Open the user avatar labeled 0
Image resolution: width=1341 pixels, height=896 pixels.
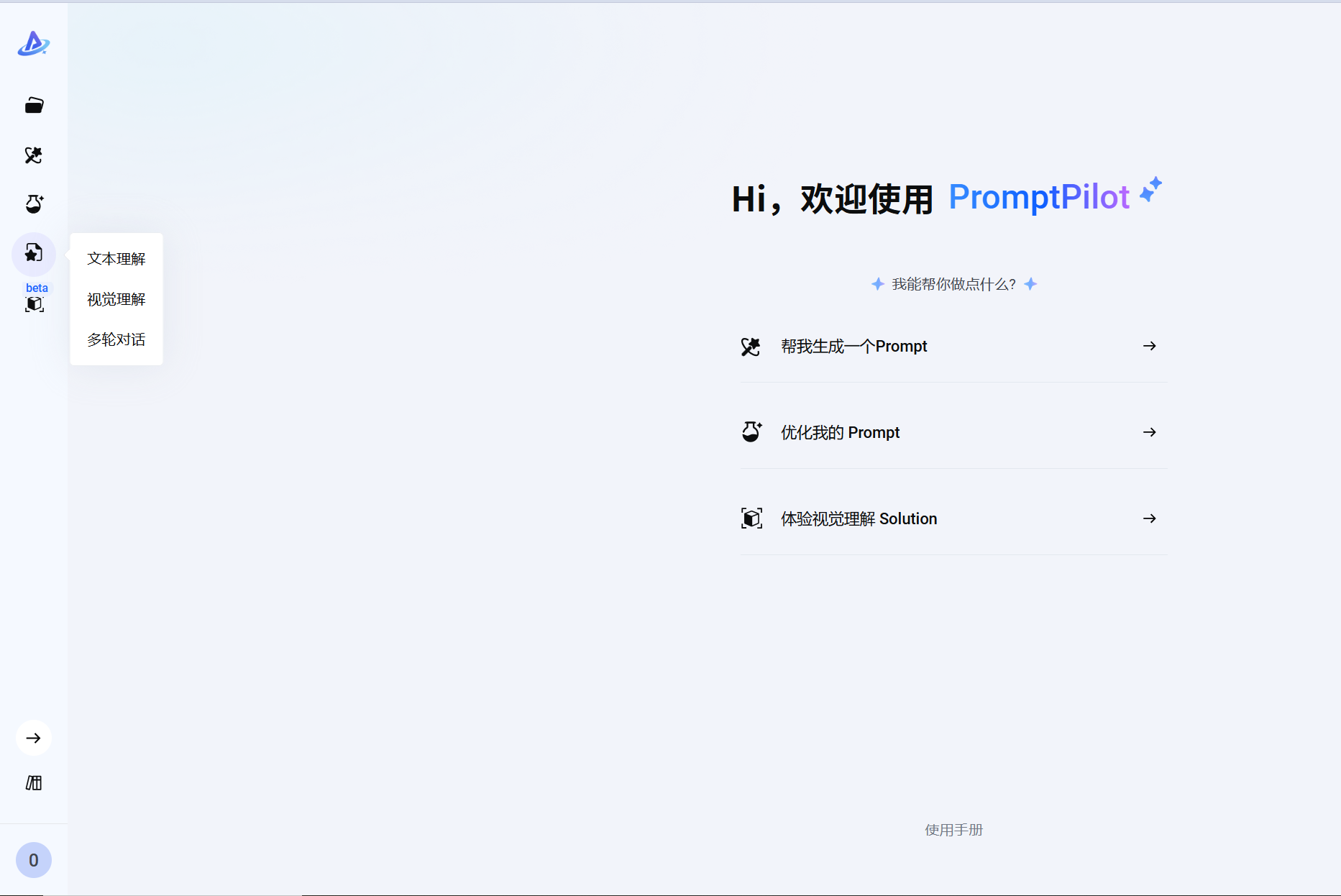tap(34, 860)
